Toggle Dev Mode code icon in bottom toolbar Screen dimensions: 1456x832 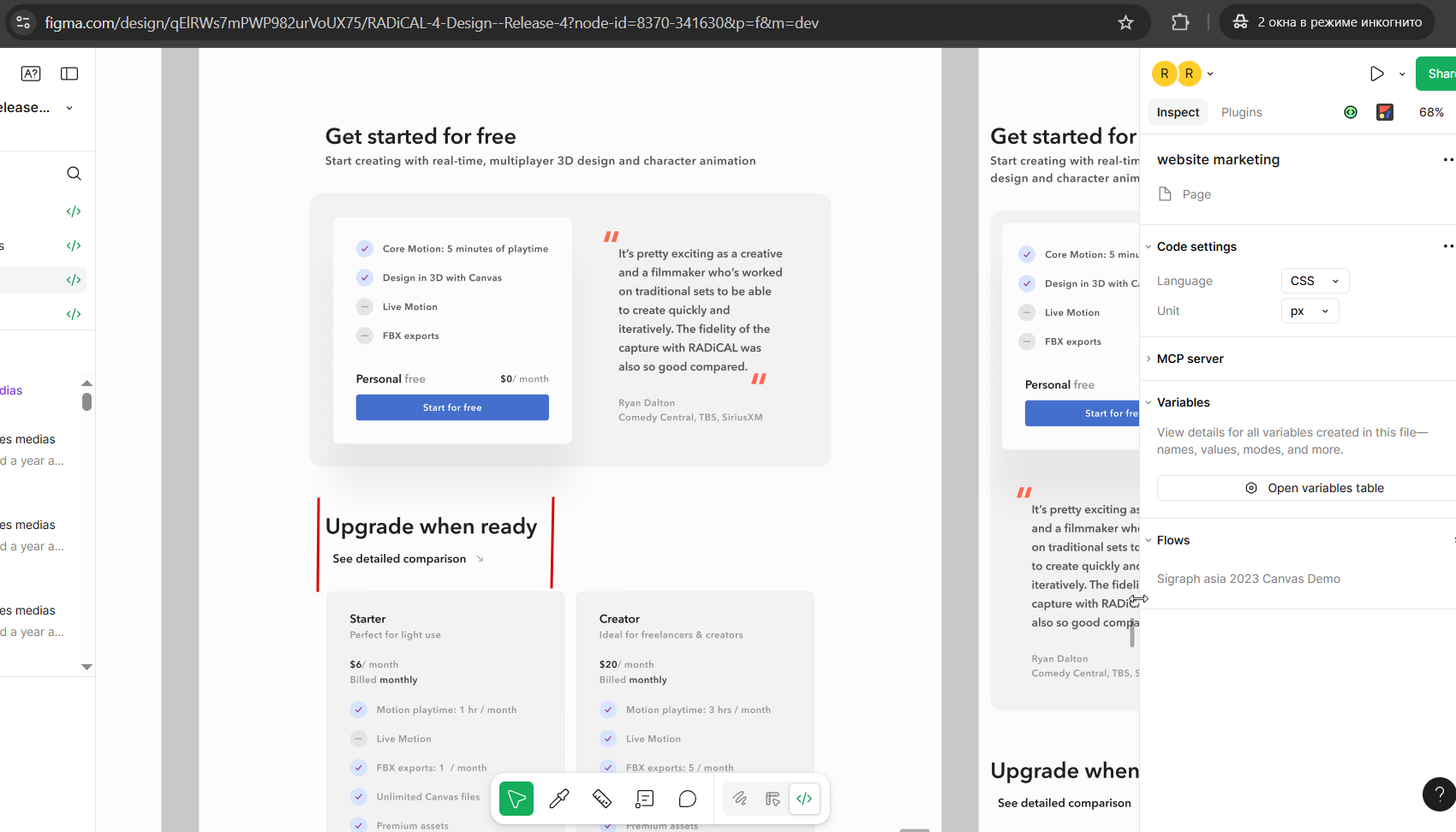coord(804,799)
